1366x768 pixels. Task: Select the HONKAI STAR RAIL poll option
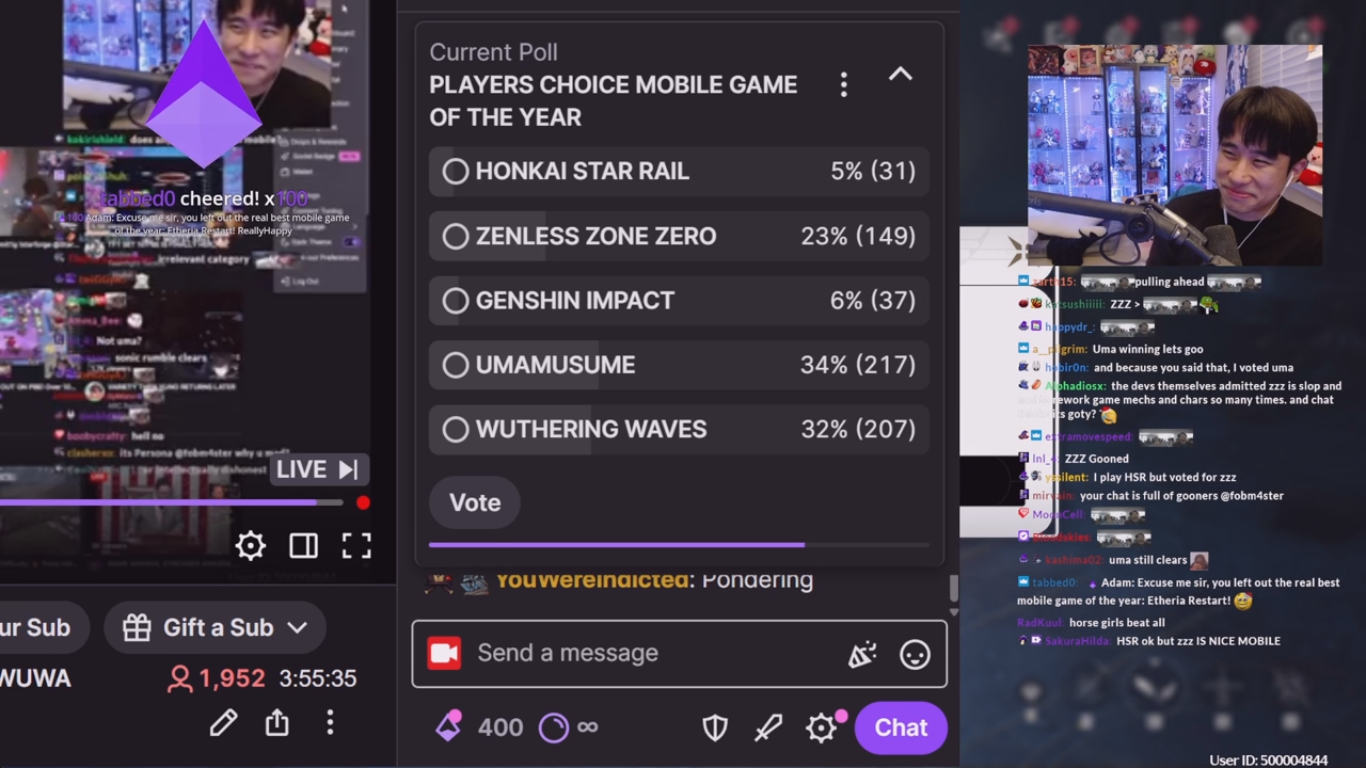coord(679,171)
